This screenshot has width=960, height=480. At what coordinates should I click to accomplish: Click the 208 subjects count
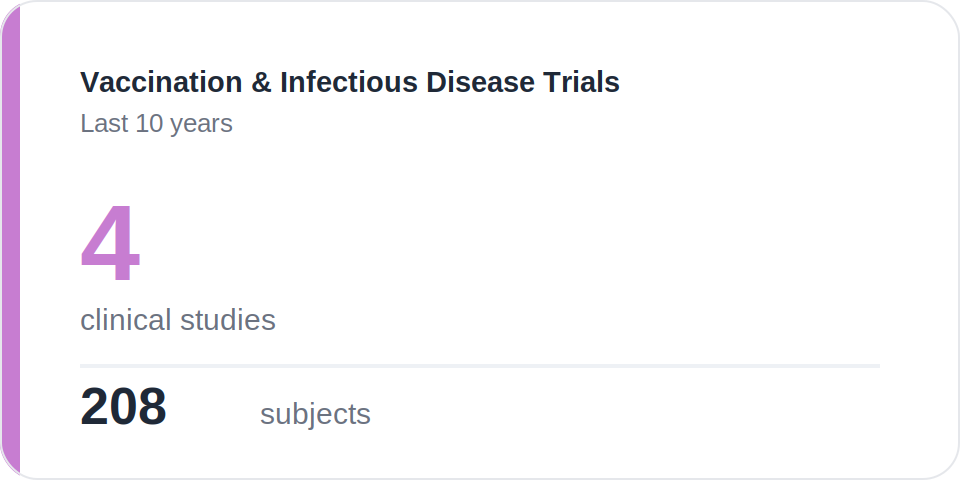click(123, 407)
